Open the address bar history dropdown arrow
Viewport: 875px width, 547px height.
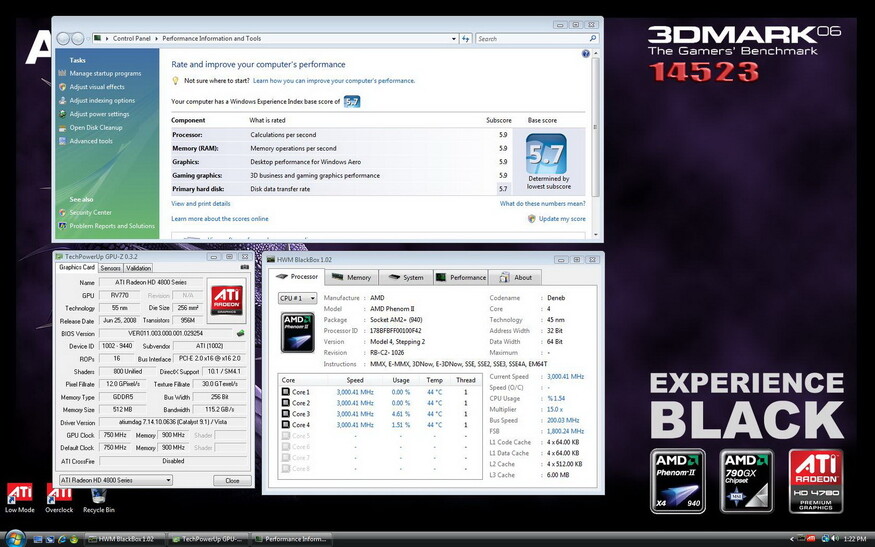(454, 39)
